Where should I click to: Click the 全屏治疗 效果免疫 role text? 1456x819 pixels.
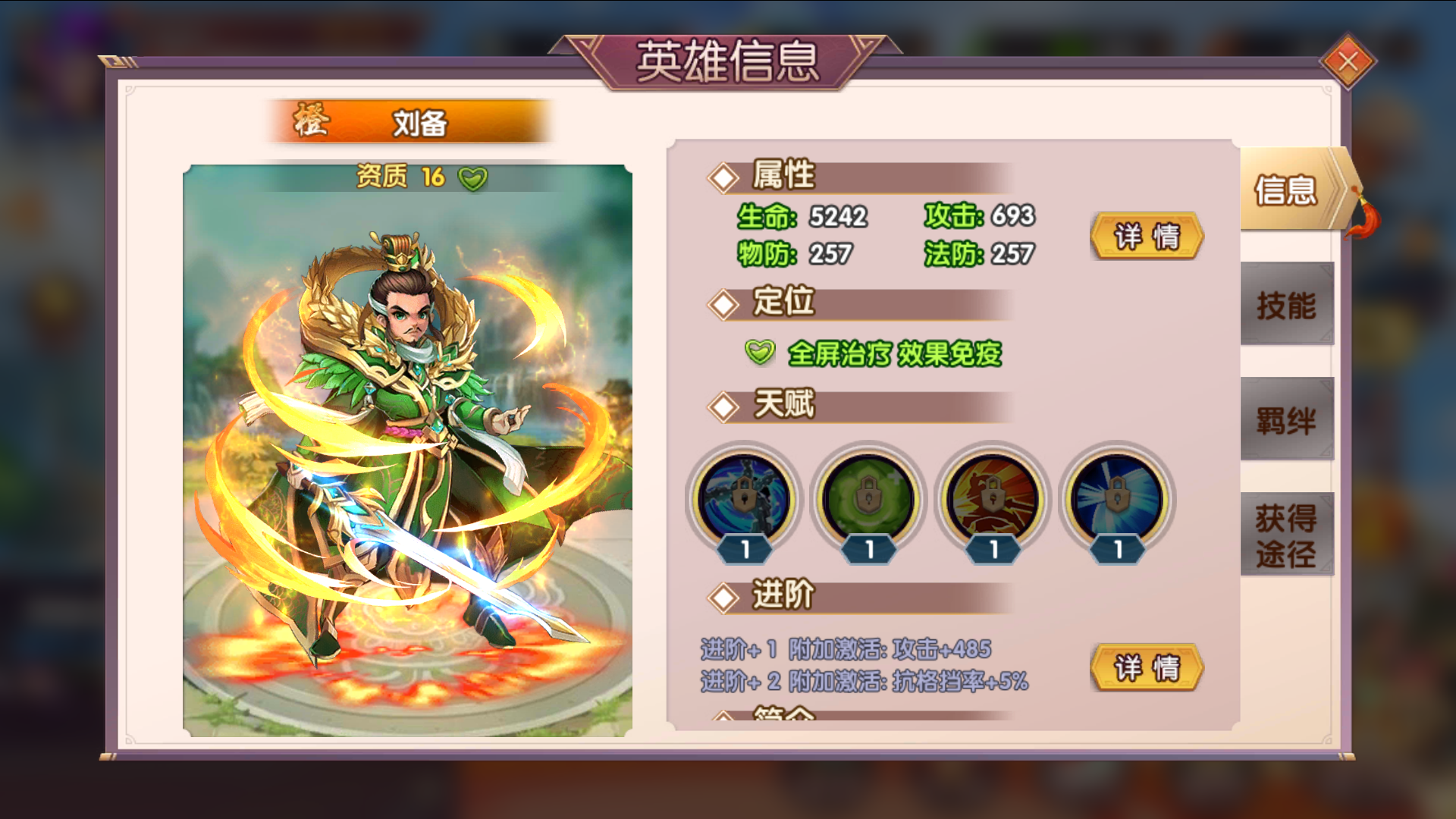click(895, 353)
